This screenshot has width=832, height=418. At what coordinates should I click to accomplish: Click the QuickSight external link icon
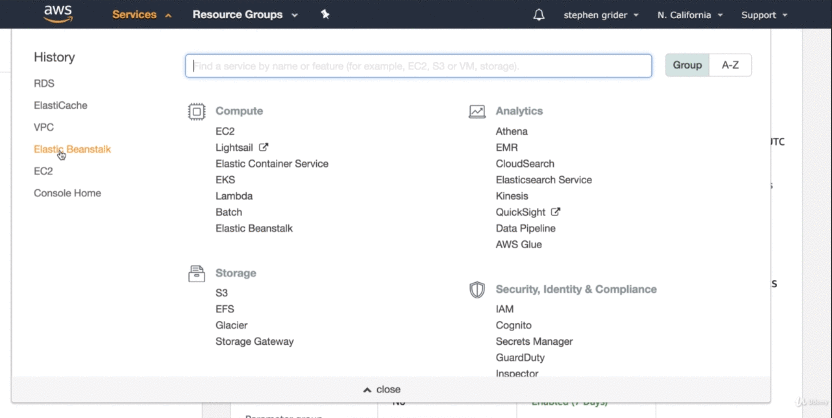[x=556, y=212]
